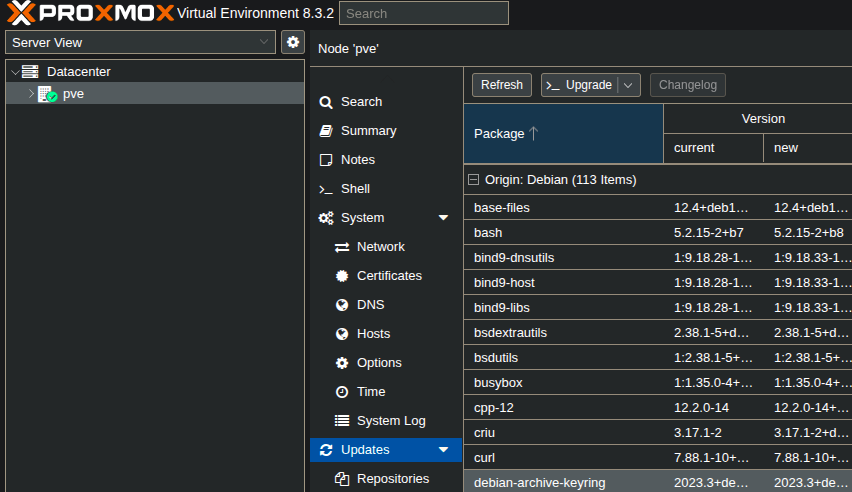Viewport: 852px width, 492px height.
Task: Open the Upgrade button dropdown arrow
Action: point(628,85)
